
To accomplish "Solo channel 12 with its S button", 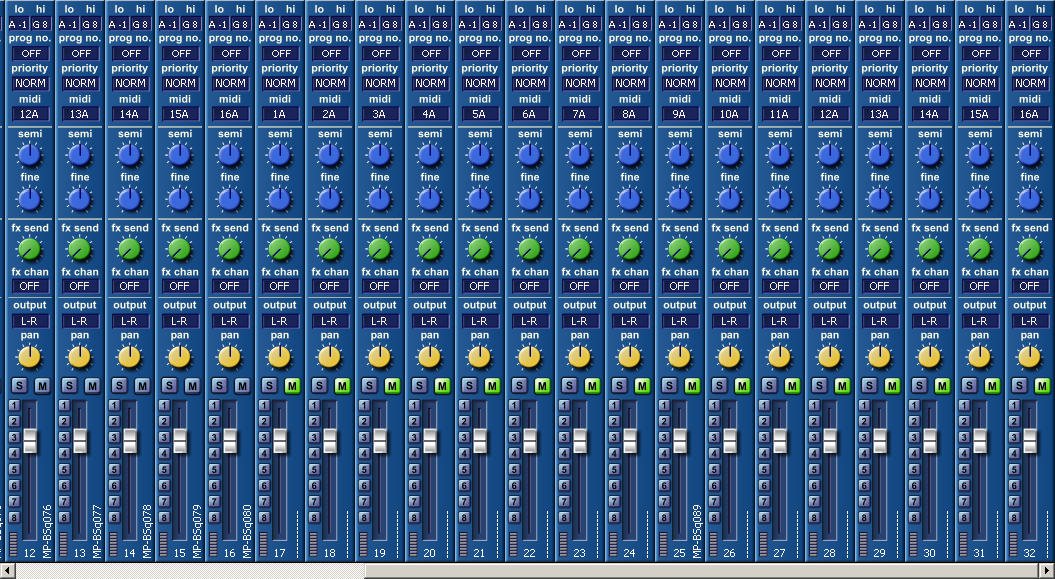I will pyautogui.click(x=19, y=386).
